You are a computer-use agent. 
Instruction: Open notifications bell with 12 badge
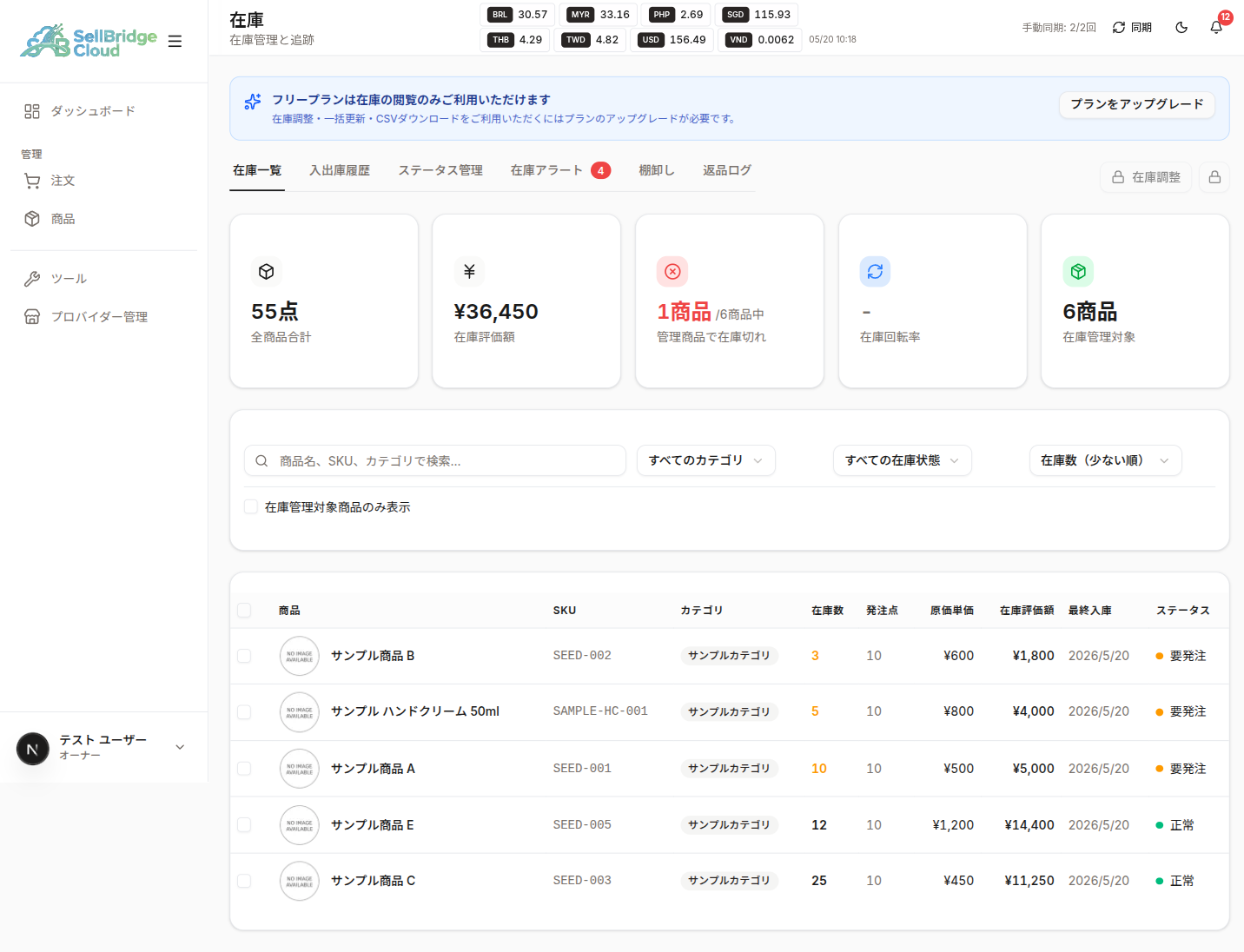click(x=1216, y=28)
